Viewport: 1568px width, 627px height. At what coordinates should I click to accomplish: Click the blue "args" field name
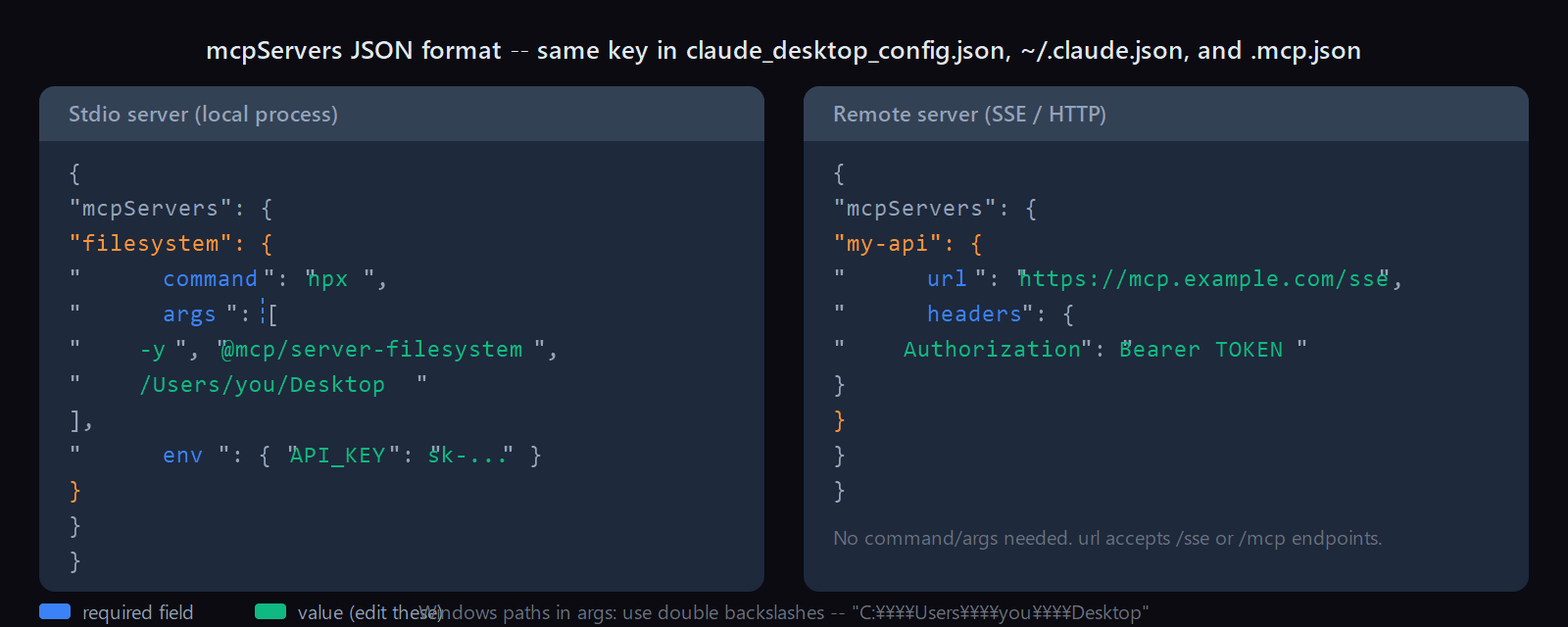[x=189, y=314]
